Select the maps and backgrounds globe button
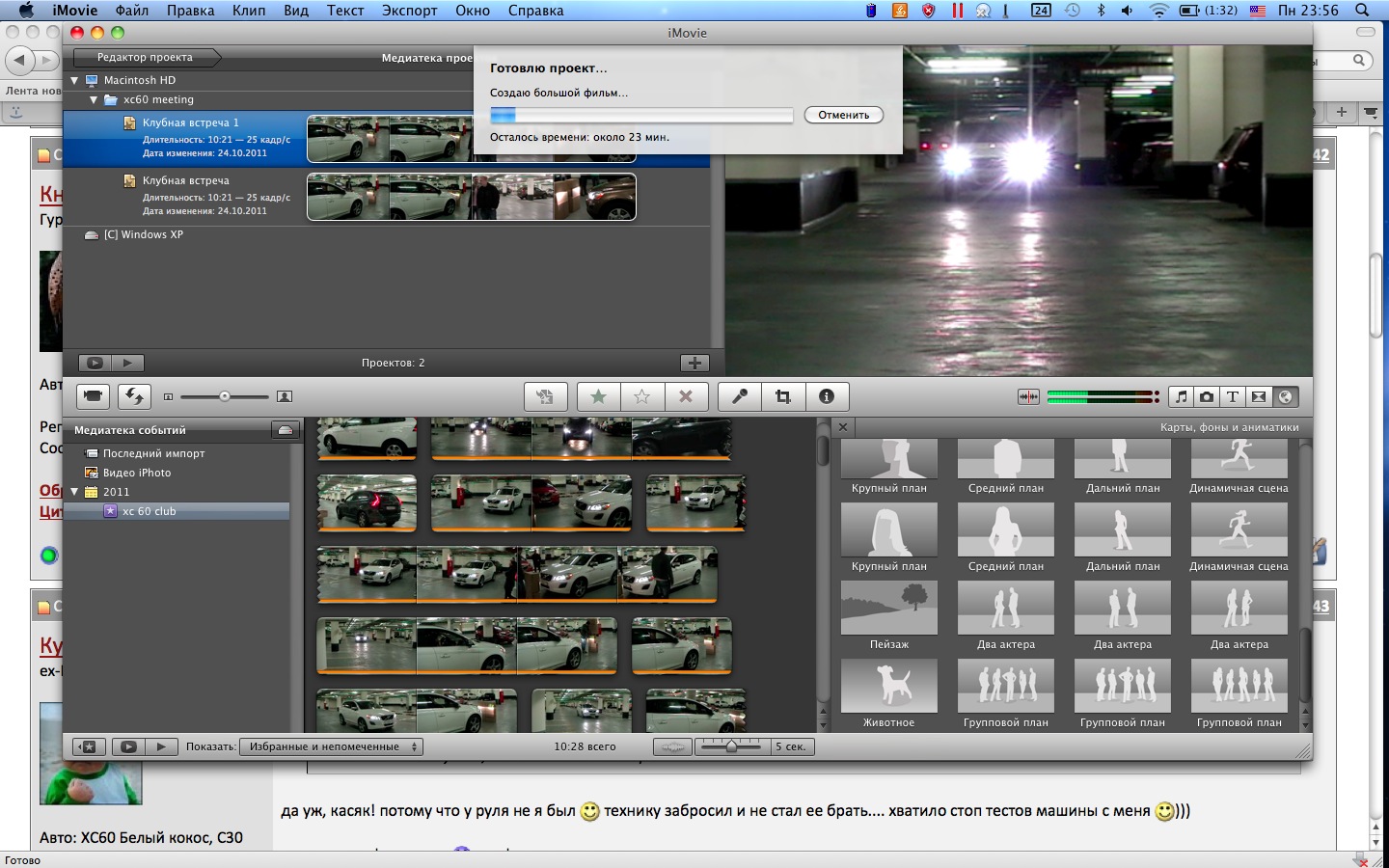 [1285, 396]
